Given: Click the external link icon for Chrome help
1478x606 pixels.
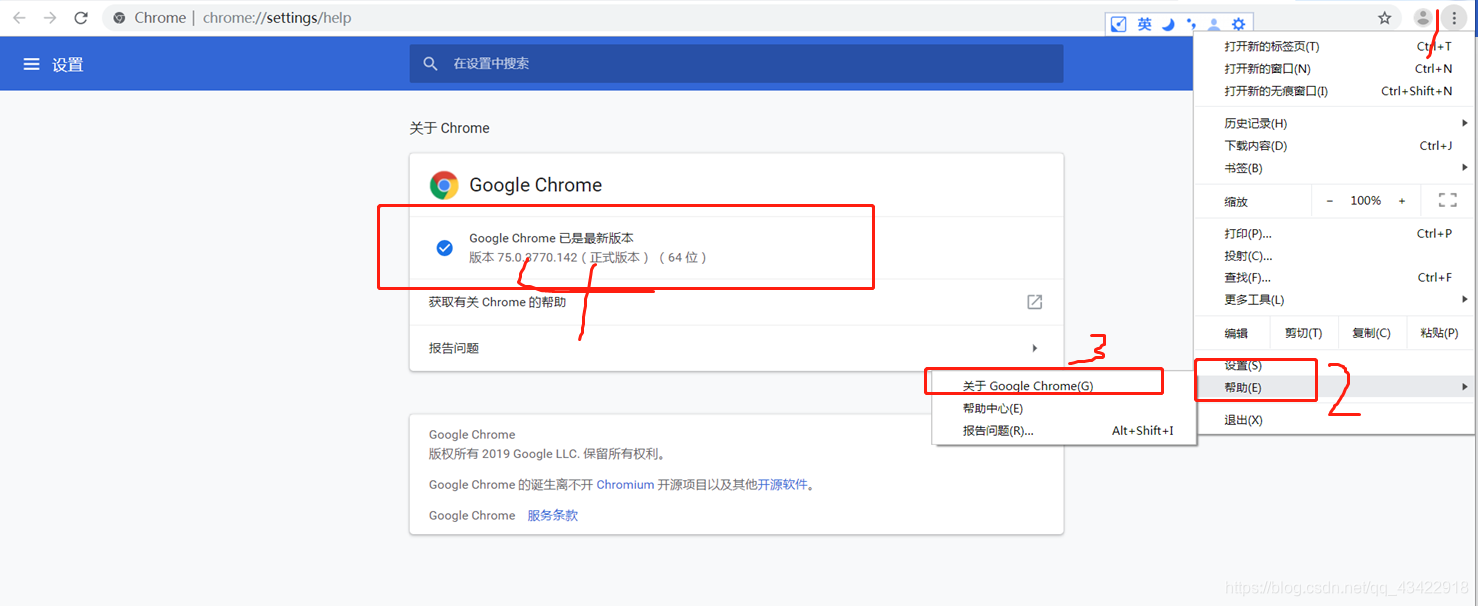Looking at the screenshot, I should coord(1035,302).
